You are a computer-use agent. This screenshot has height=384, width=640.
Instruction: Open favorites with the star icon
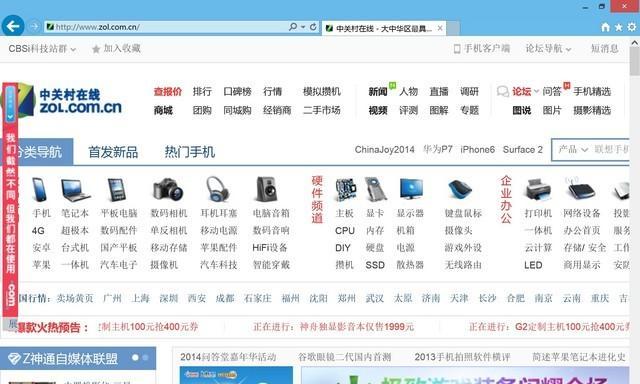pos(618,27)
